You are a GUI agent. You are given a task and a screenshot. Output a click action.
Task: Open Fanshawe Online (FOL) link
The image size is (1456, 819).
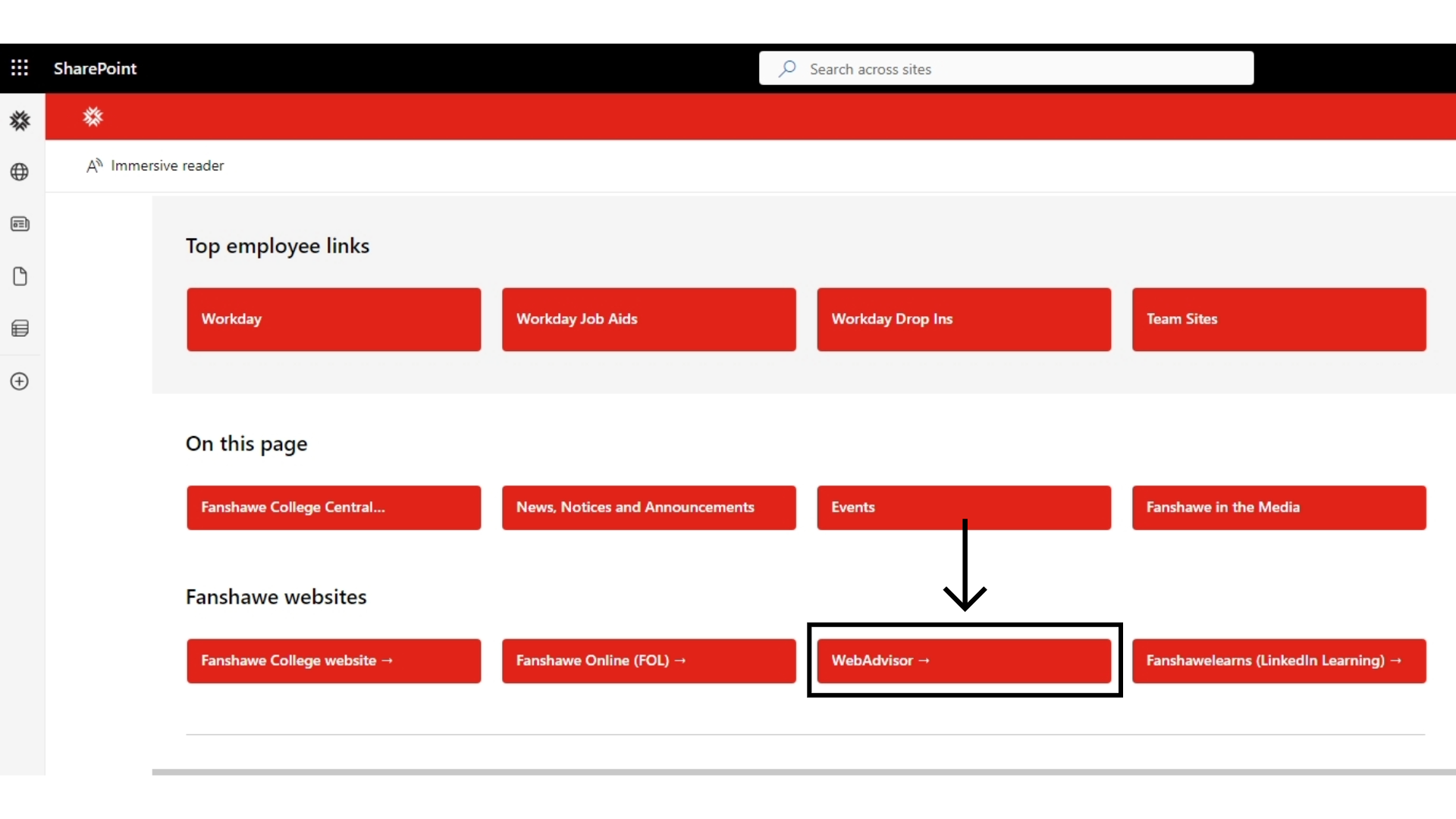coord(649,661)
